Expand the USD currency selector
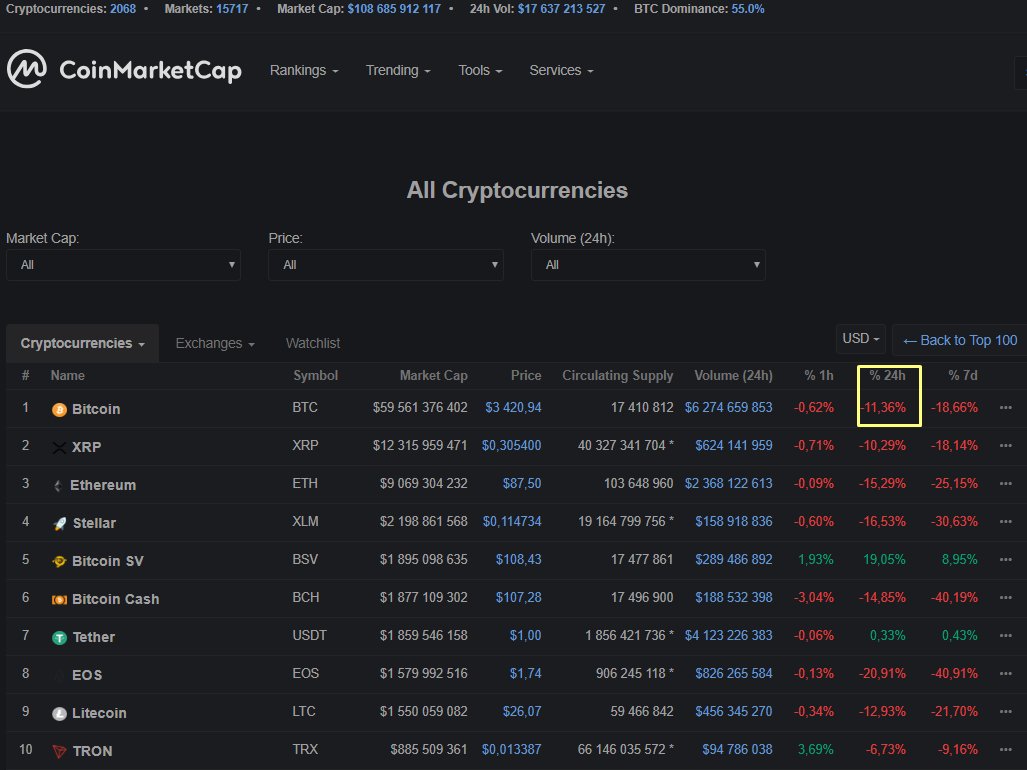The width and height of the screenshot is (1027, 770). click(861, 339)
